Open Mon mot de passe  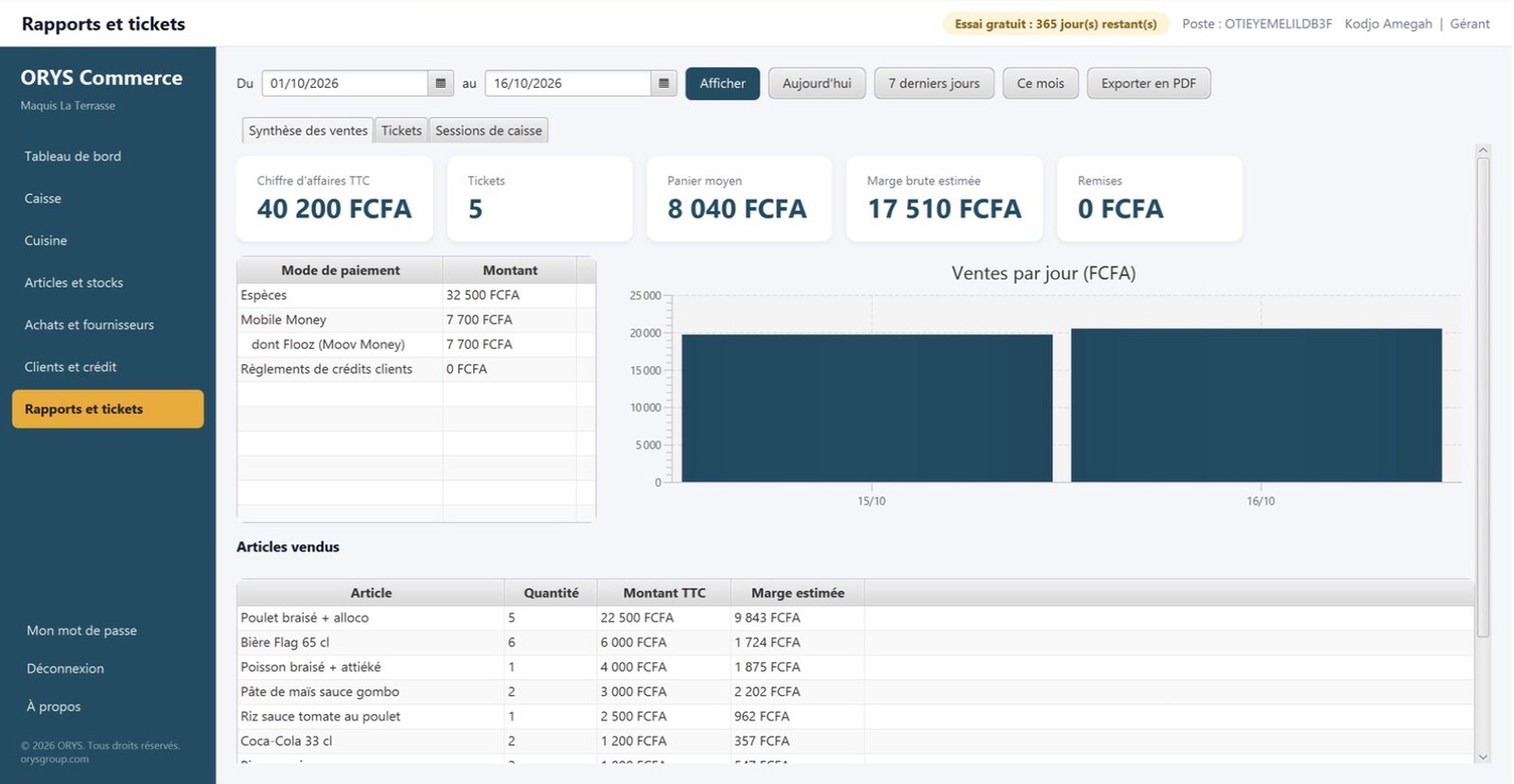[x=81, y=631]
